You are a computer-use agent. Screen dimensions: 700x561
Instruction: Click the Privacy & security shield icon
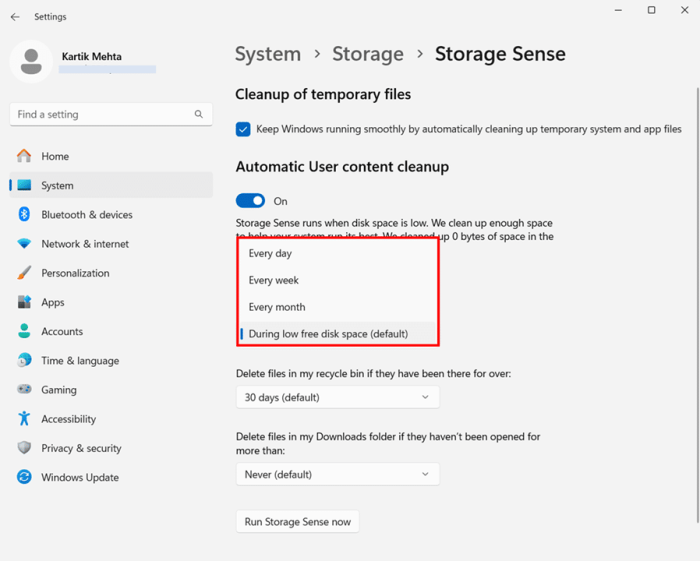[24, 448]
